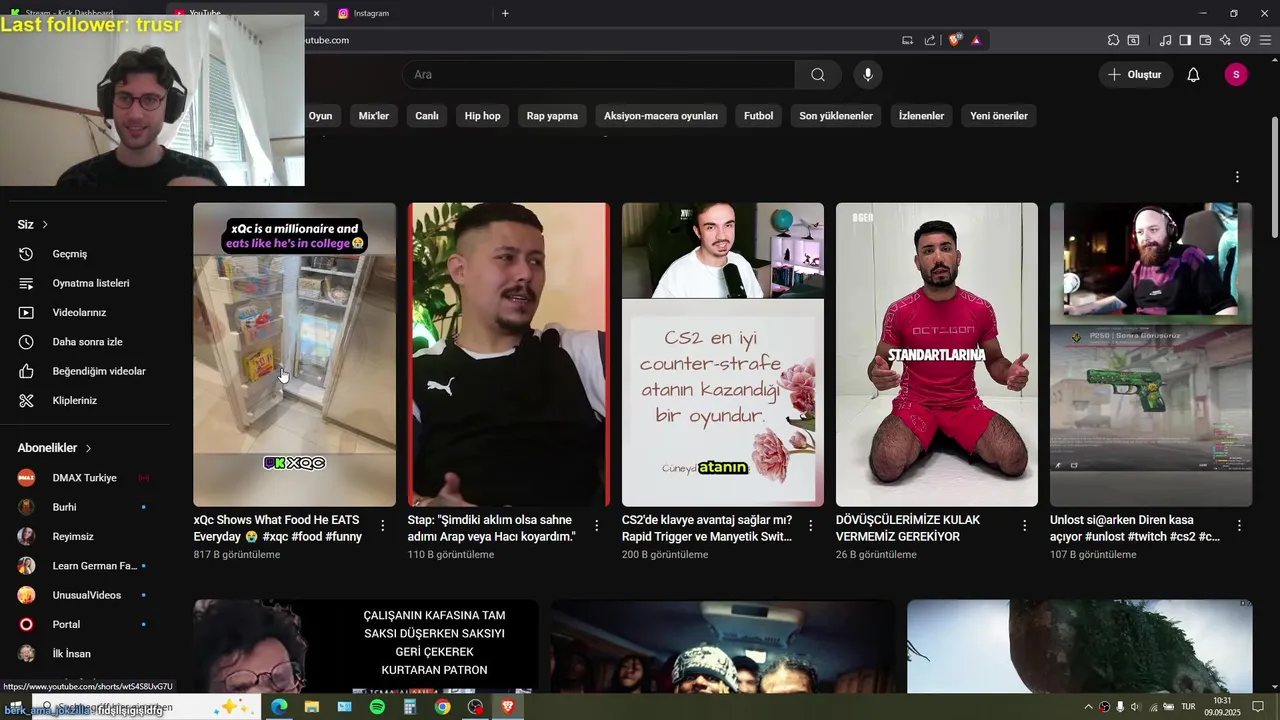Screen dimensions: 1280x720
Task: Play the CS2 counter-strafe short thumbnail
Action: (723, 354)
